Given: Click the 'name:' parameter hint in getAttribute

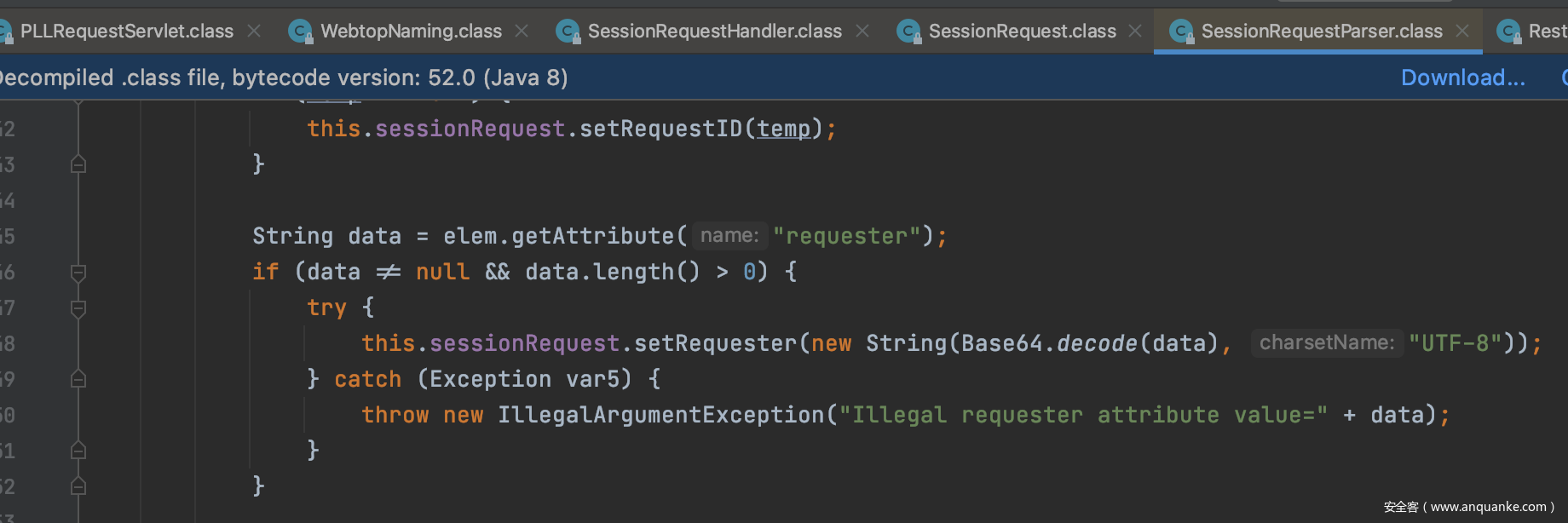Looking at the screenshot, I should point(729,236).
